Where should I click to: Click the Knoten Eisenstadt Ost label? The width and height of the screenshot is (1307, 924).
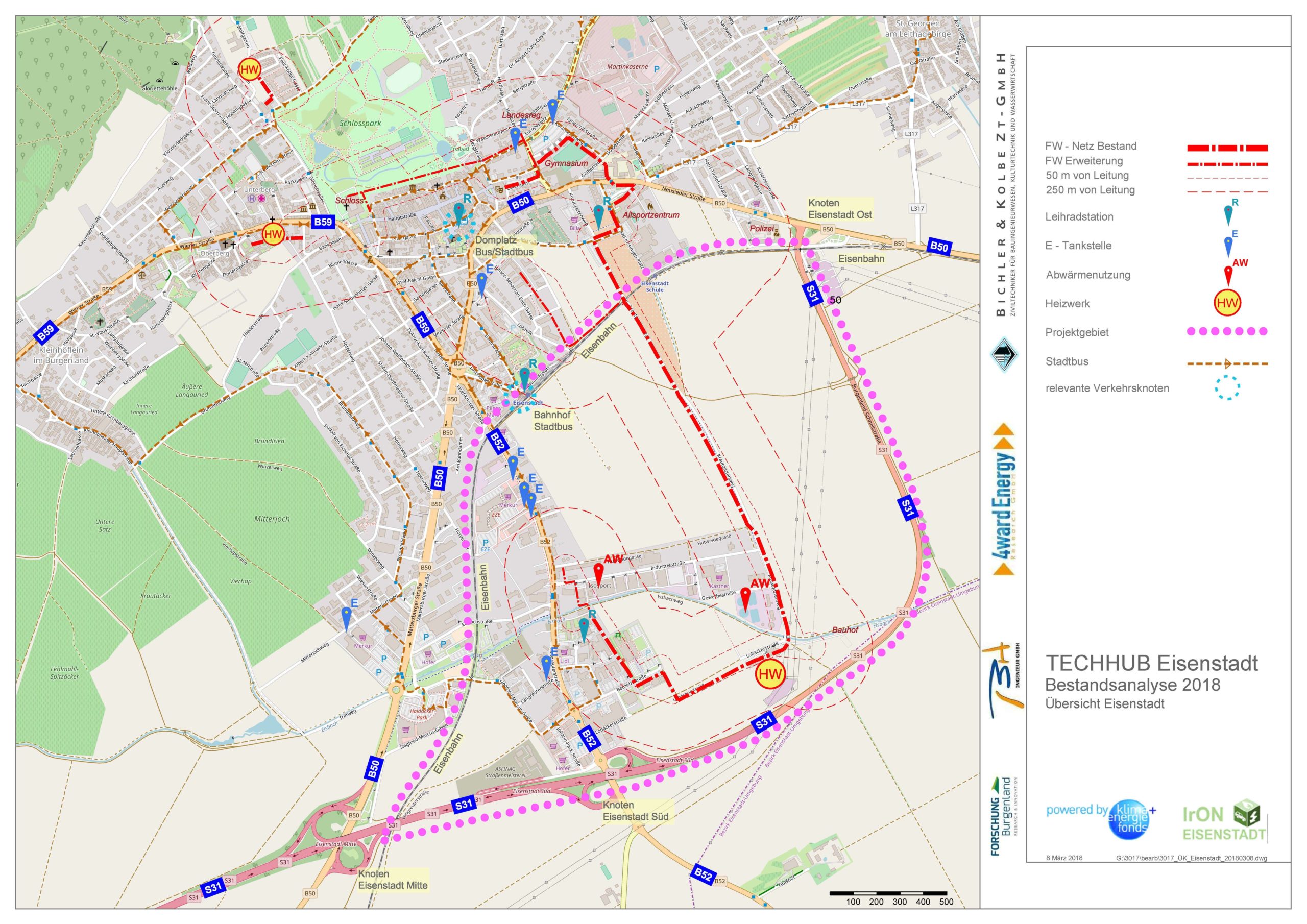click(840, 209)
